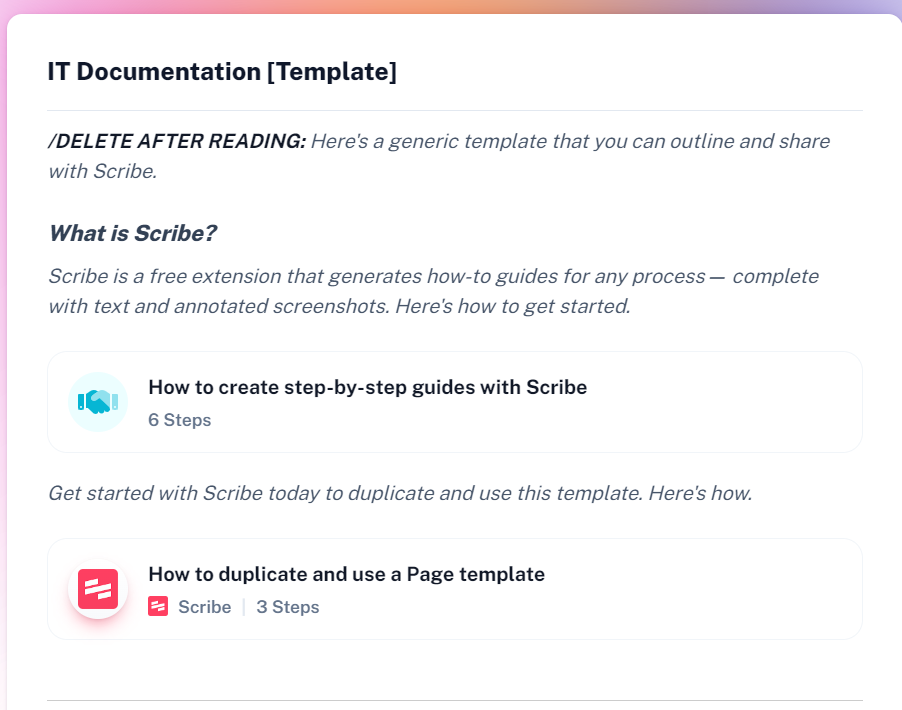Image resolution: width=902 pixels, height=710 pixels.
Task: Click the 'Scribe is a free extension' paragraph
Action: click(x=434, y=291)
